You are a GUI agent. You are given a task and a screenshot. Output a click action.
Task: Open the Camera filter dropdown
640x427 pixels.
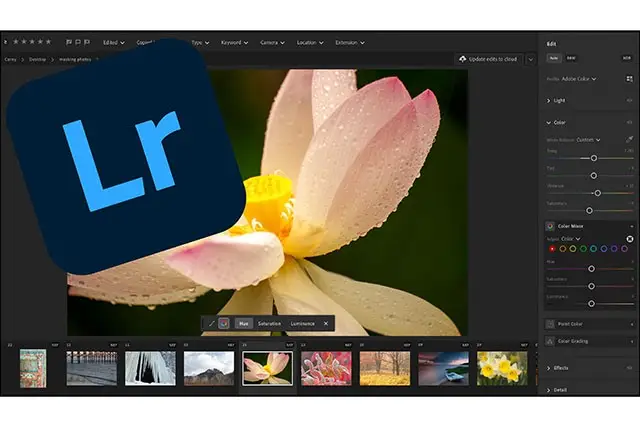[x=272, y=42]
